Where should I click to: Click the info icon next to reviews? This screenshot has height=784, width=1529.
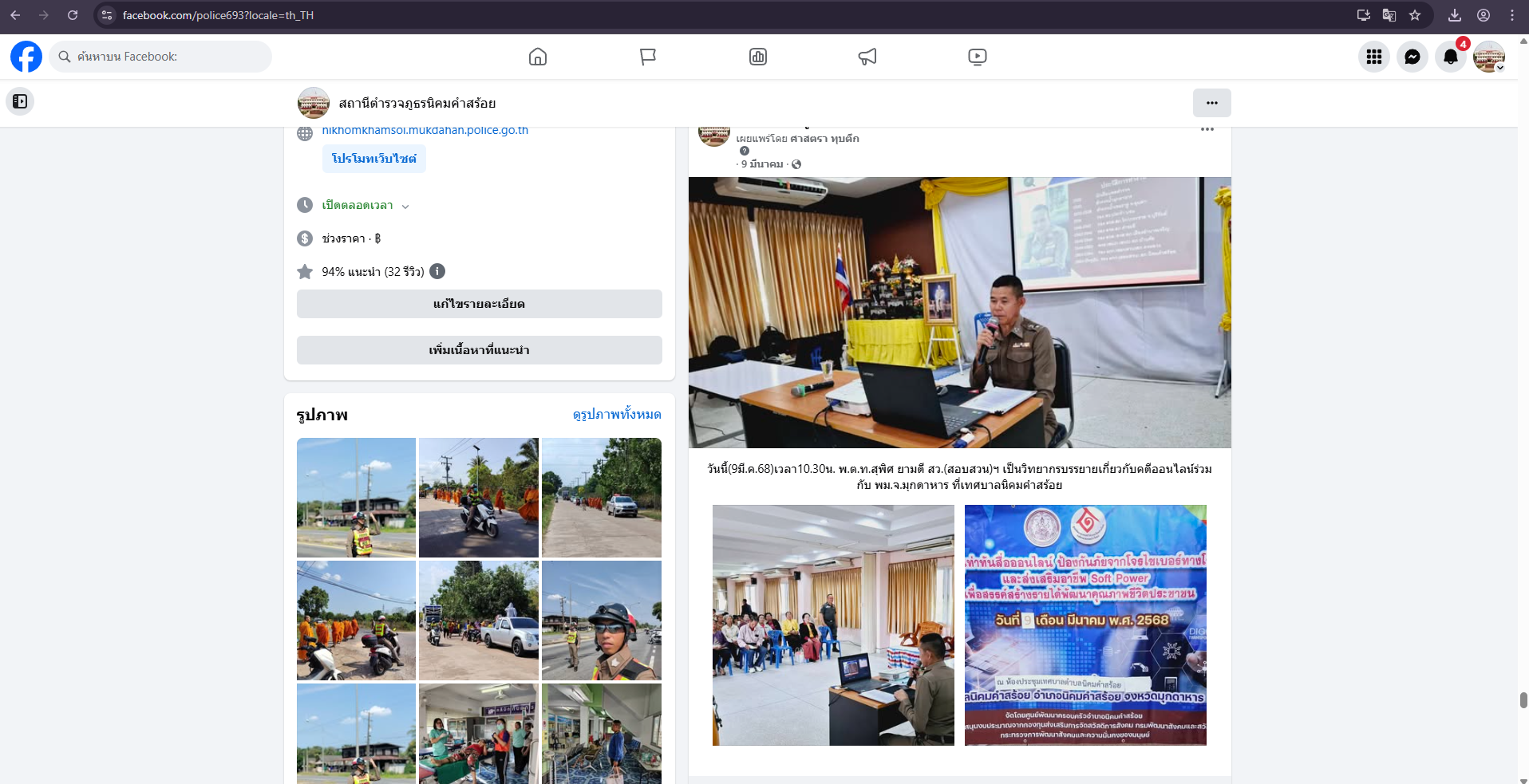[437, 271]
